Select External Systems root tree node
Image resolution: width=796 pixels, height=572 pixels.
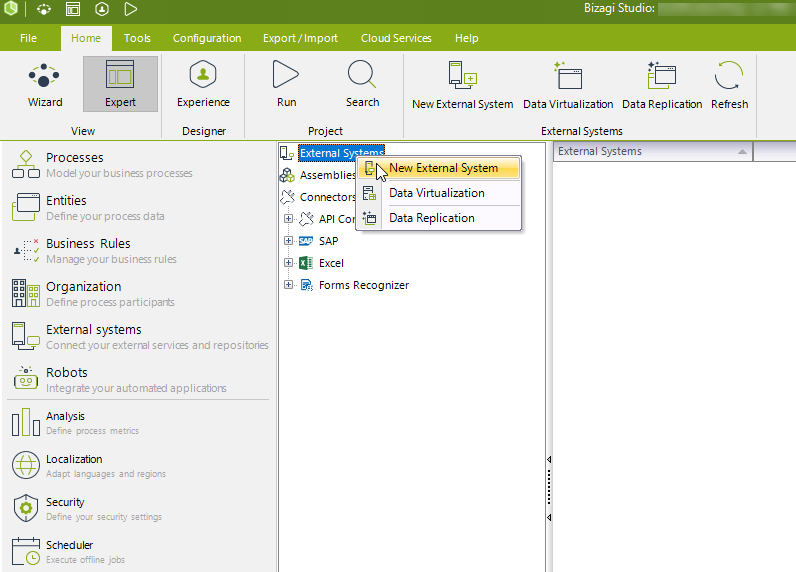(342, 153)
